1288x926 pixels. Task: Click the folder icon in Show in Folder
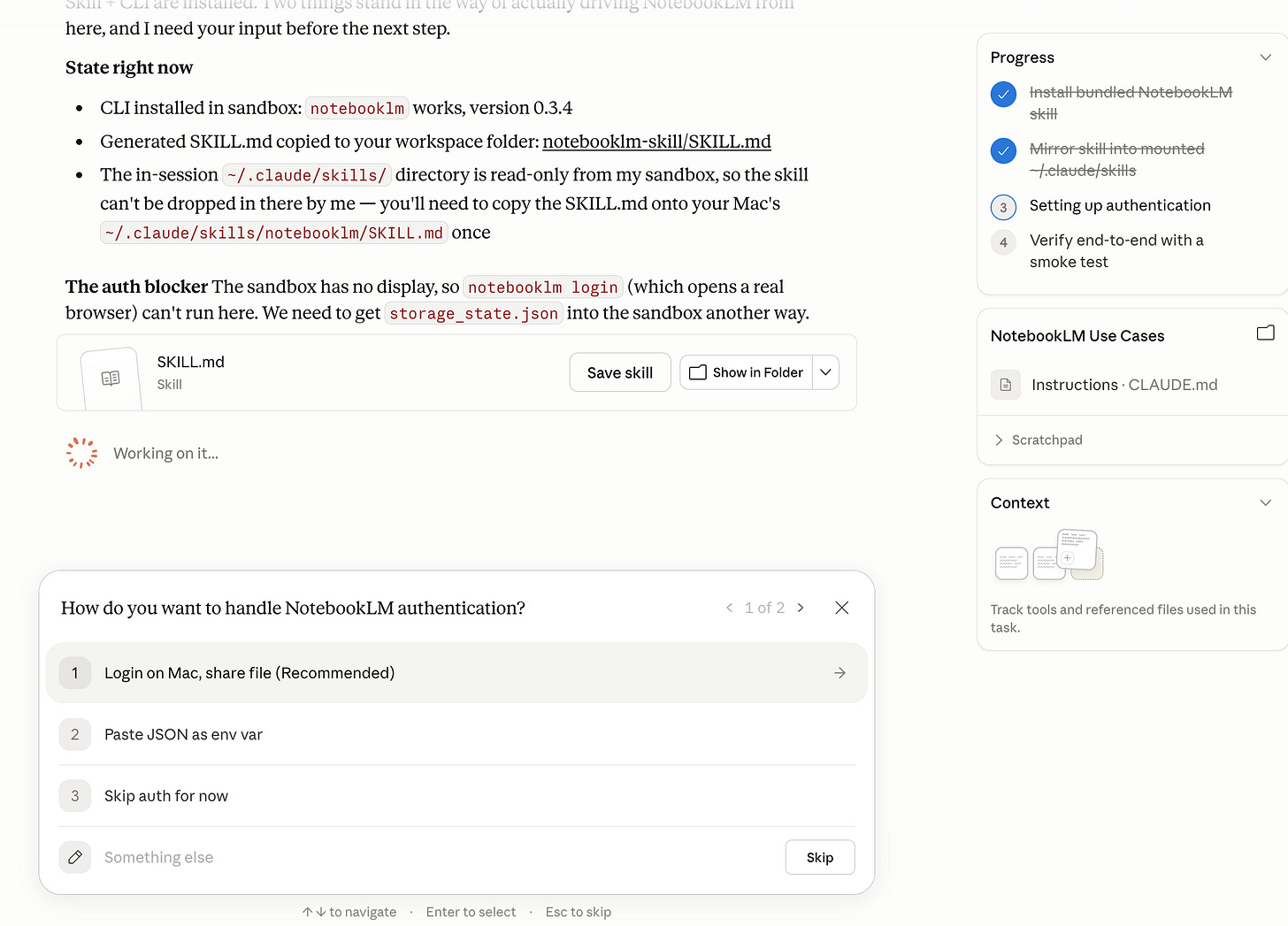698,372
